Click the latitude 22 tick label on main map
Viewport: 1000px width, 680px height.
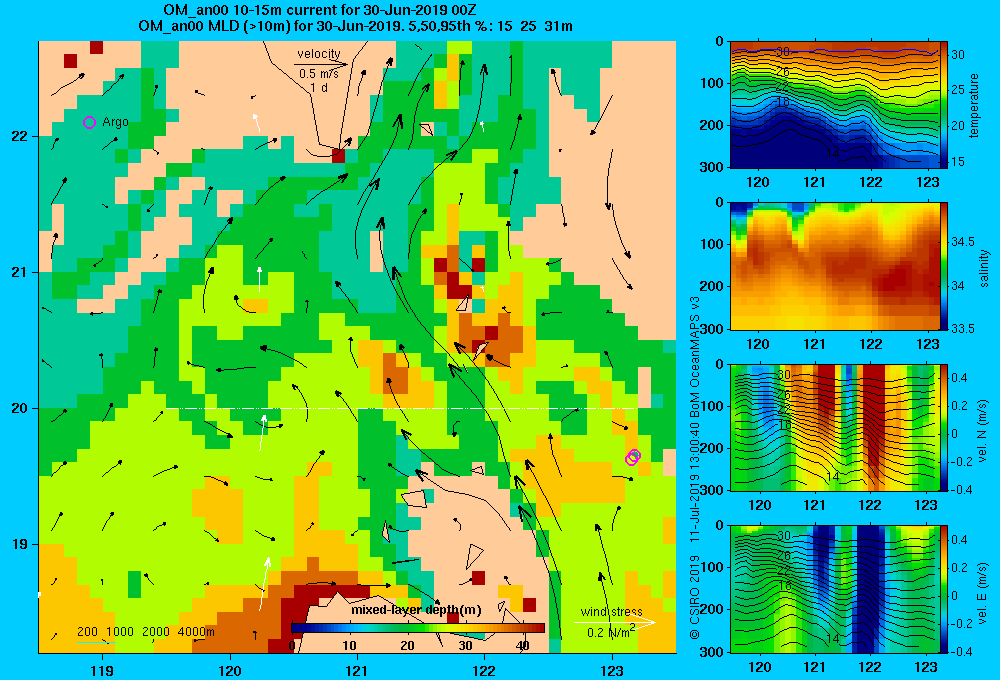click(x=20, y=136)
